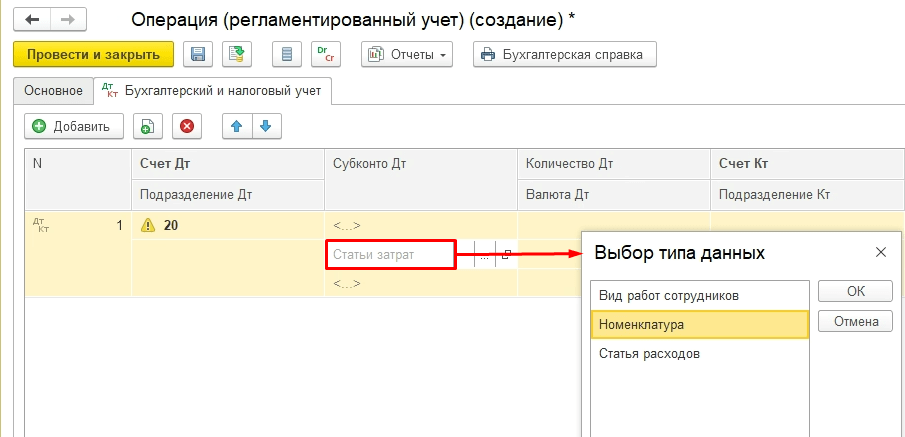Click the forward navigation arrow
Screen dimensions: 905x437
67,20
